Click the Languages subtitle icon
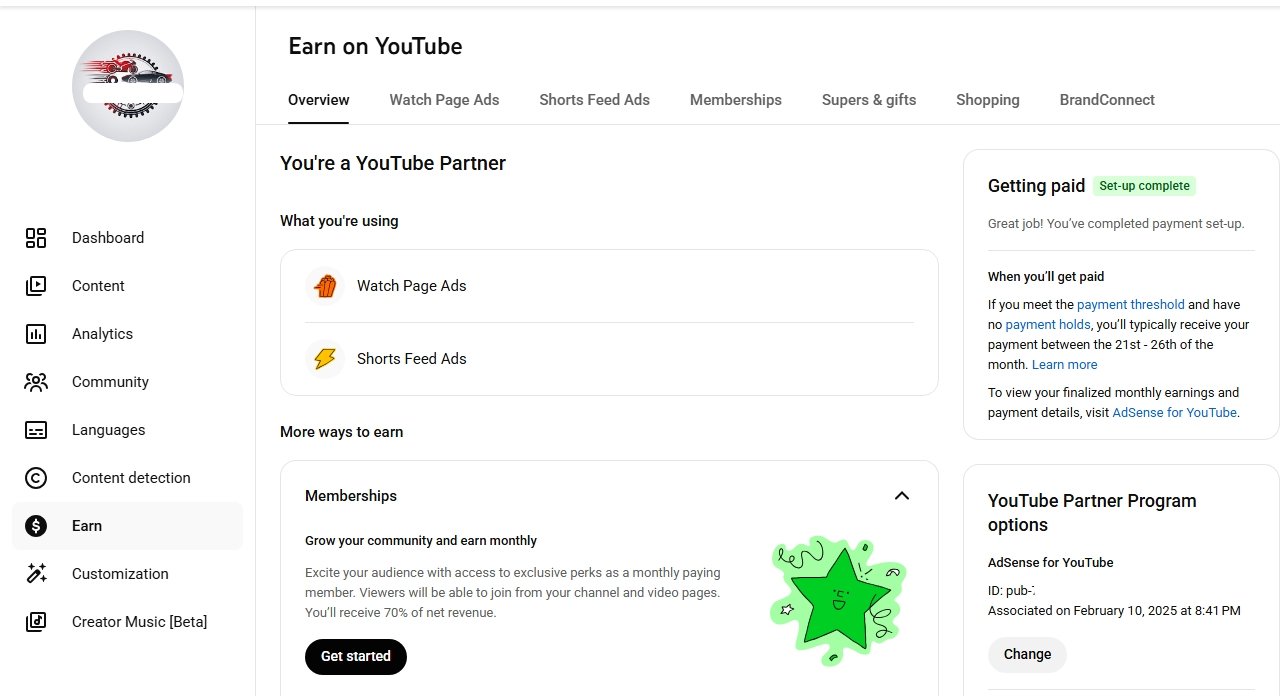Image resolution: width=1280 pixels, height=696 pixels. tap(36, 430)
